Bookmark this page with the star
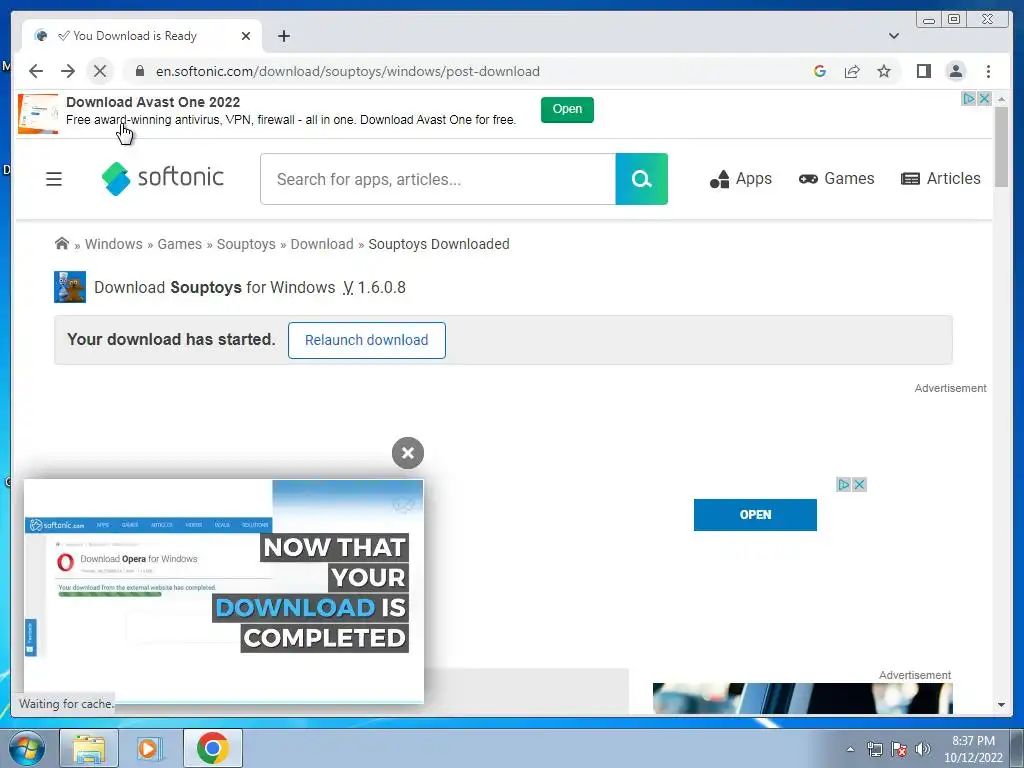 (884, 71)
